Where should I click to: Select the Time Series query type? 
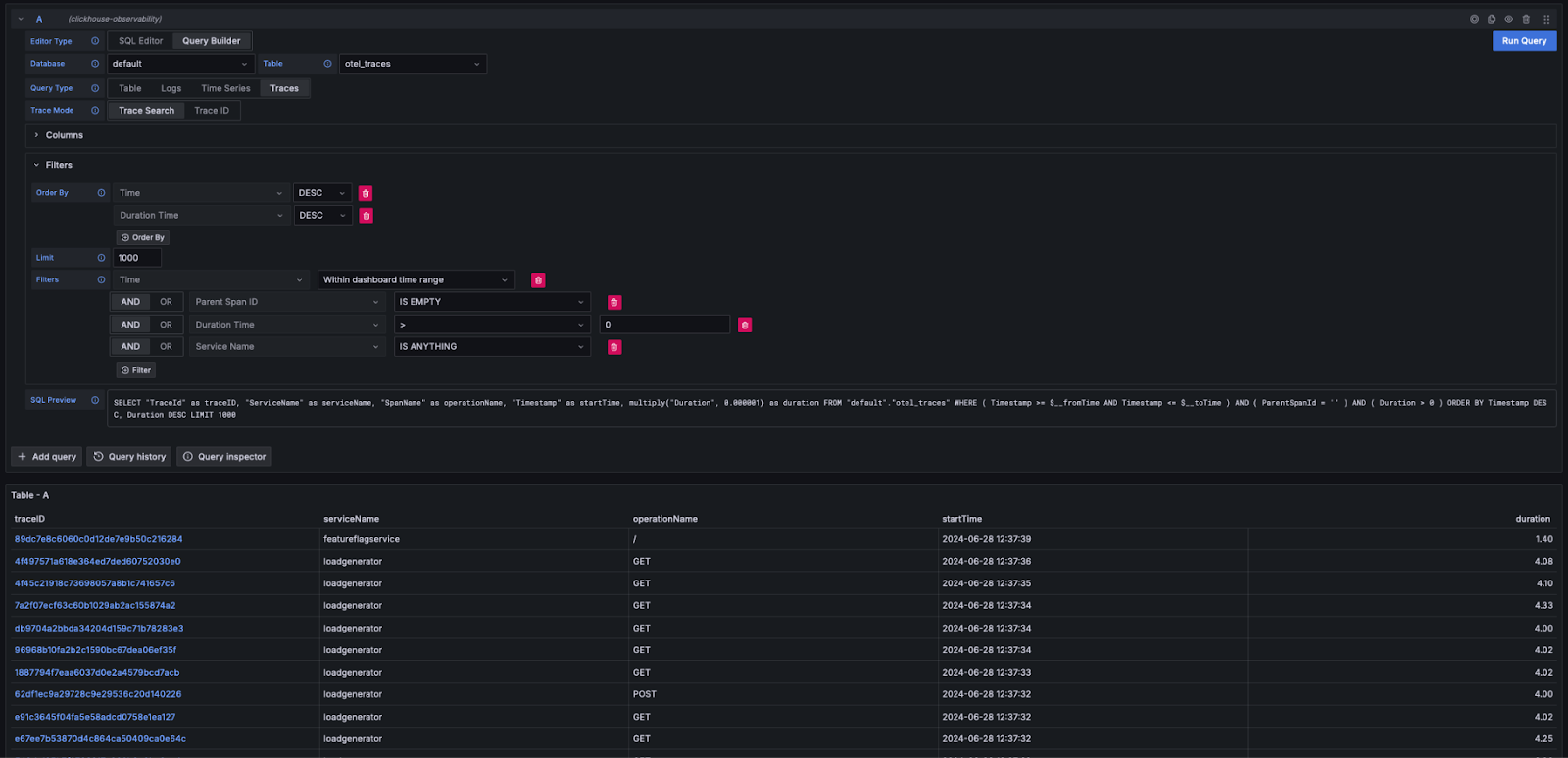point(225,88)
